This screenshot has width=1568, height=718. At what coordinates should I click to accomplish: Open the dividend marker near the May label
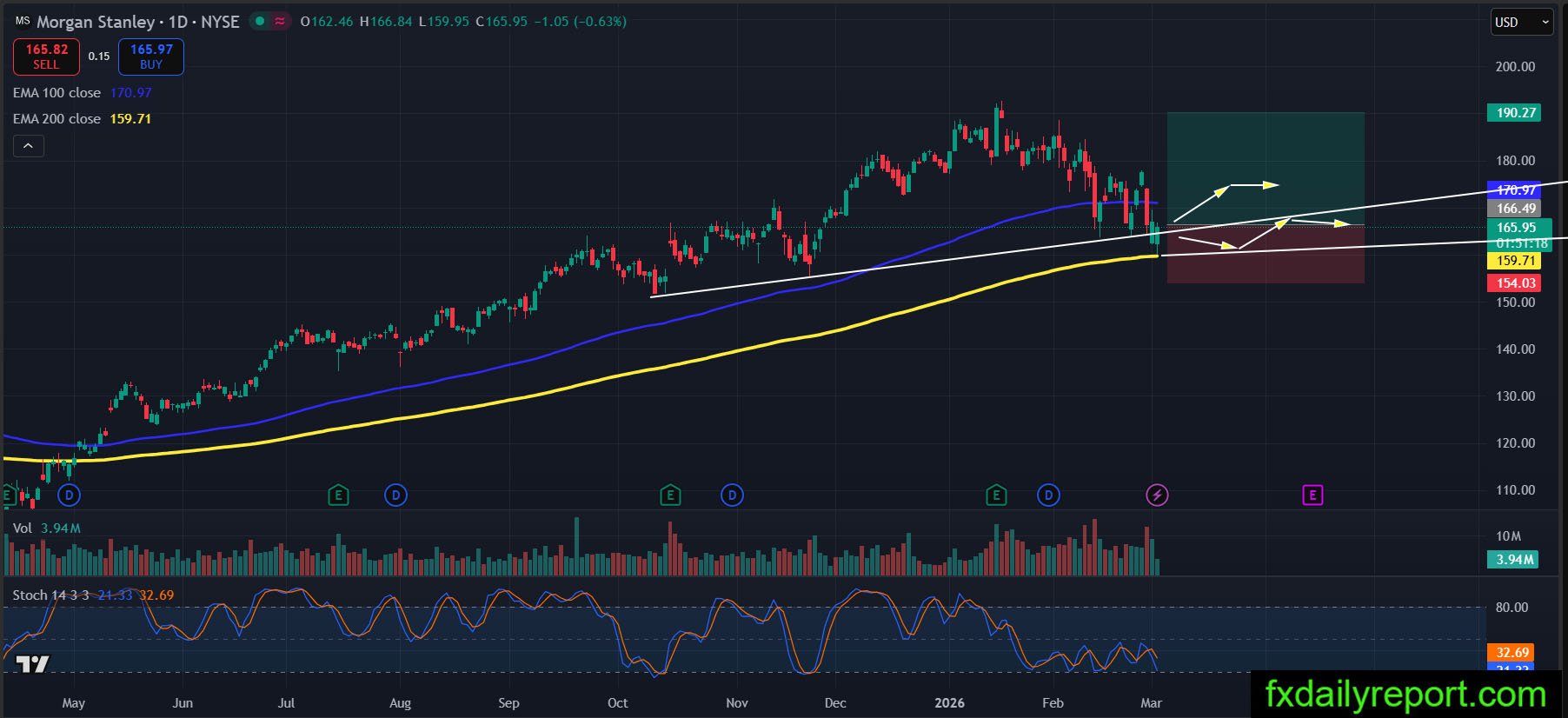tap(69, 495)
